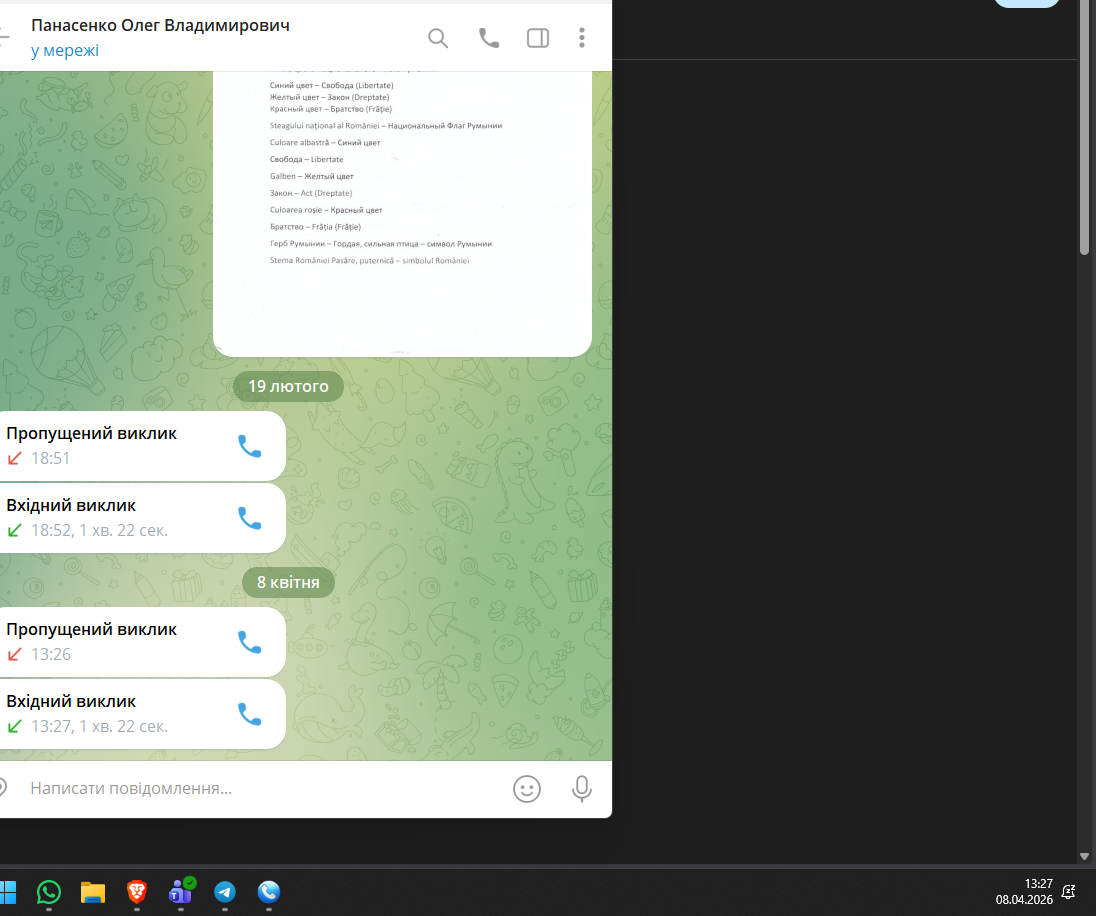Click the background window's vertical scrollbar thumb
The image size is (1096, 916).
point(1084,128)
